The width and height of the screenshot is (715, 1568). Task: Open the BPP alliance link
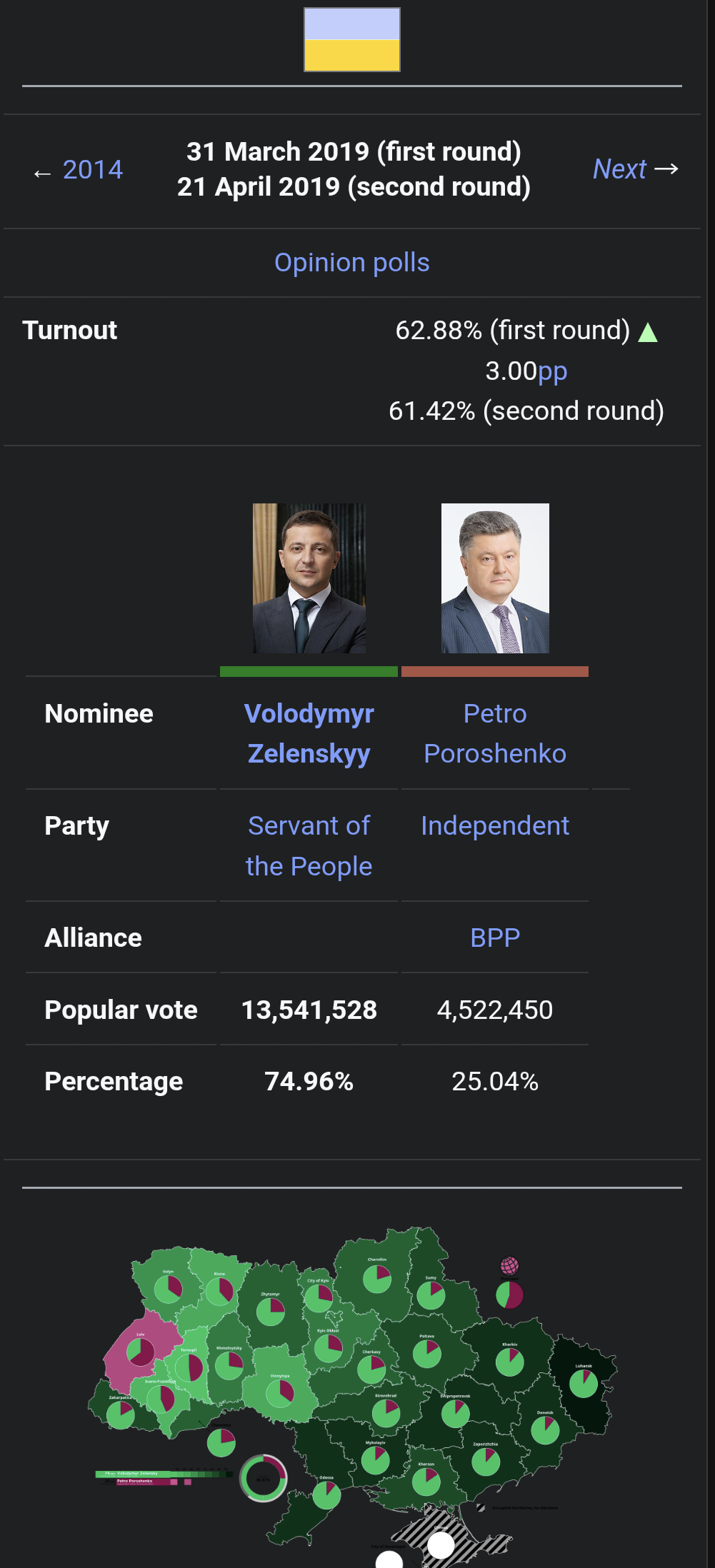495,938
